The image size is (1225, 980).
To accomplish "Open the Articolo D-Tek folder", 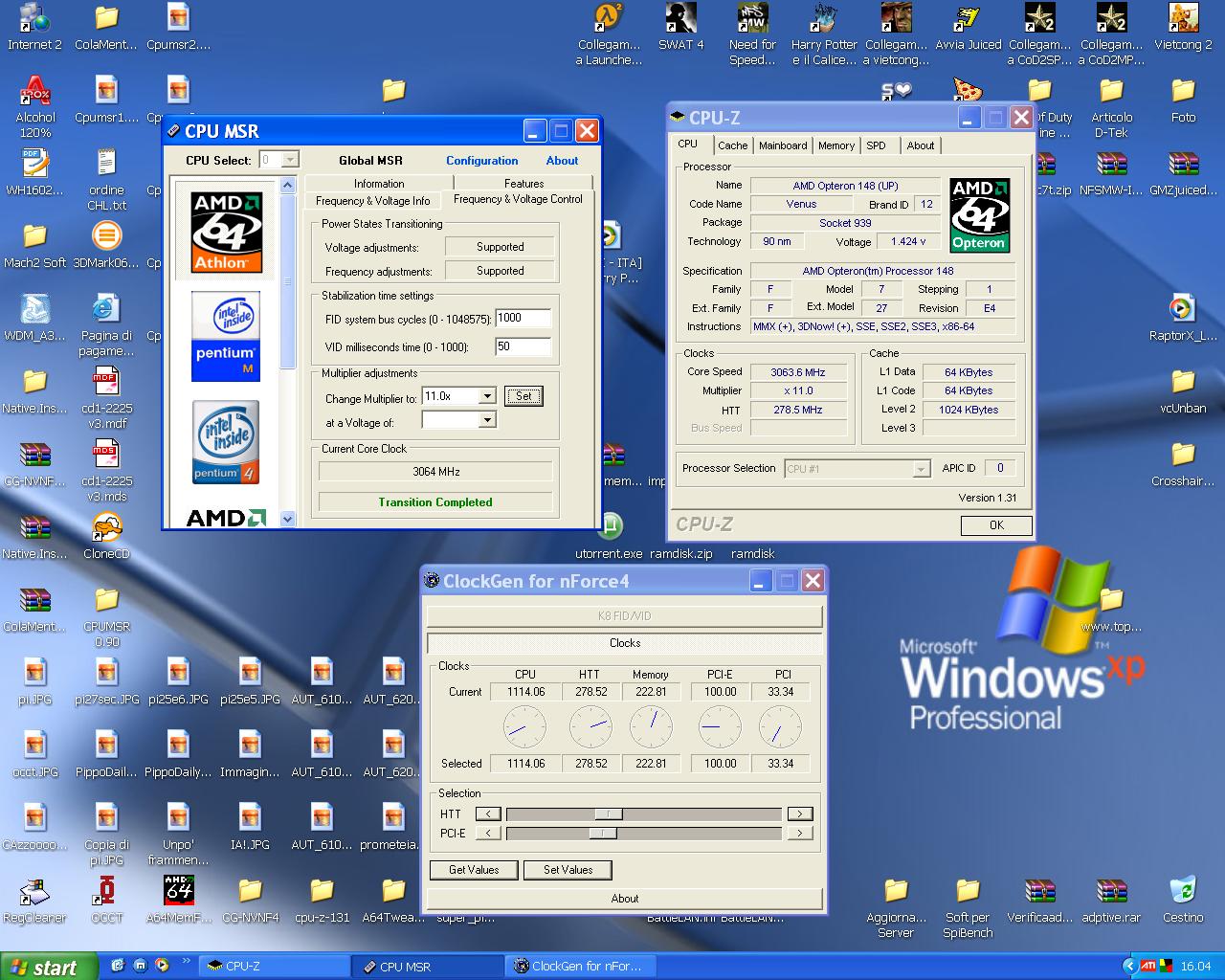I will click(1111, 107).
